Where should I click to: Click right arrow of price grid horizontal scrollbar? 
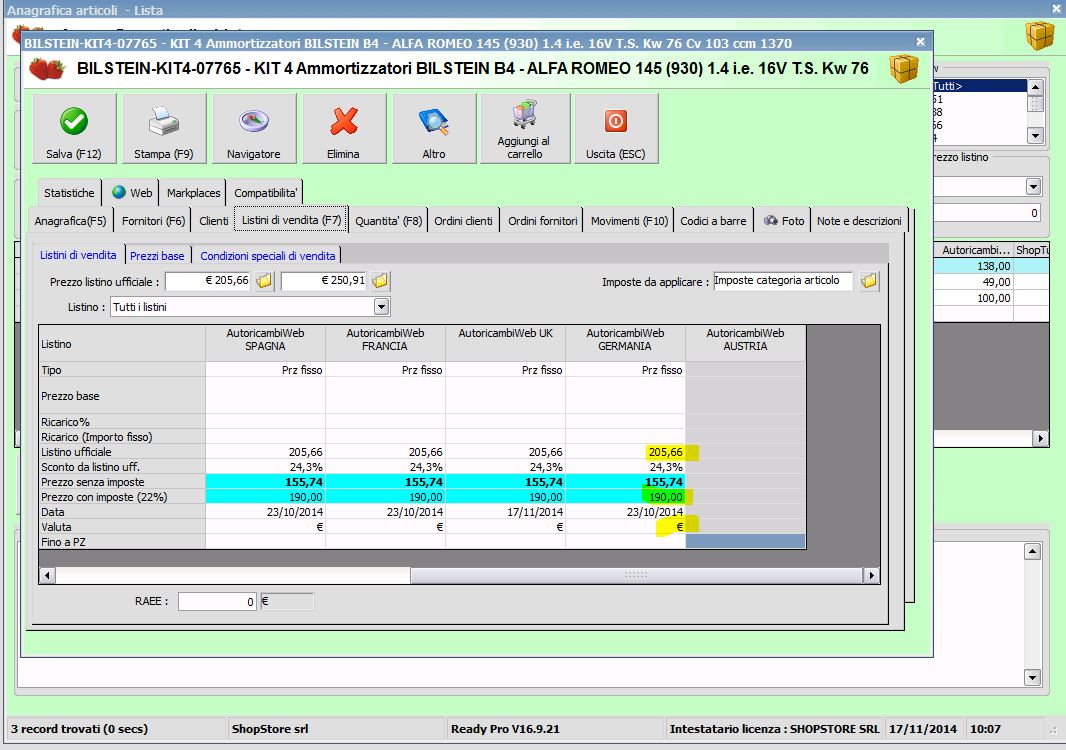[x=872, y=576]
